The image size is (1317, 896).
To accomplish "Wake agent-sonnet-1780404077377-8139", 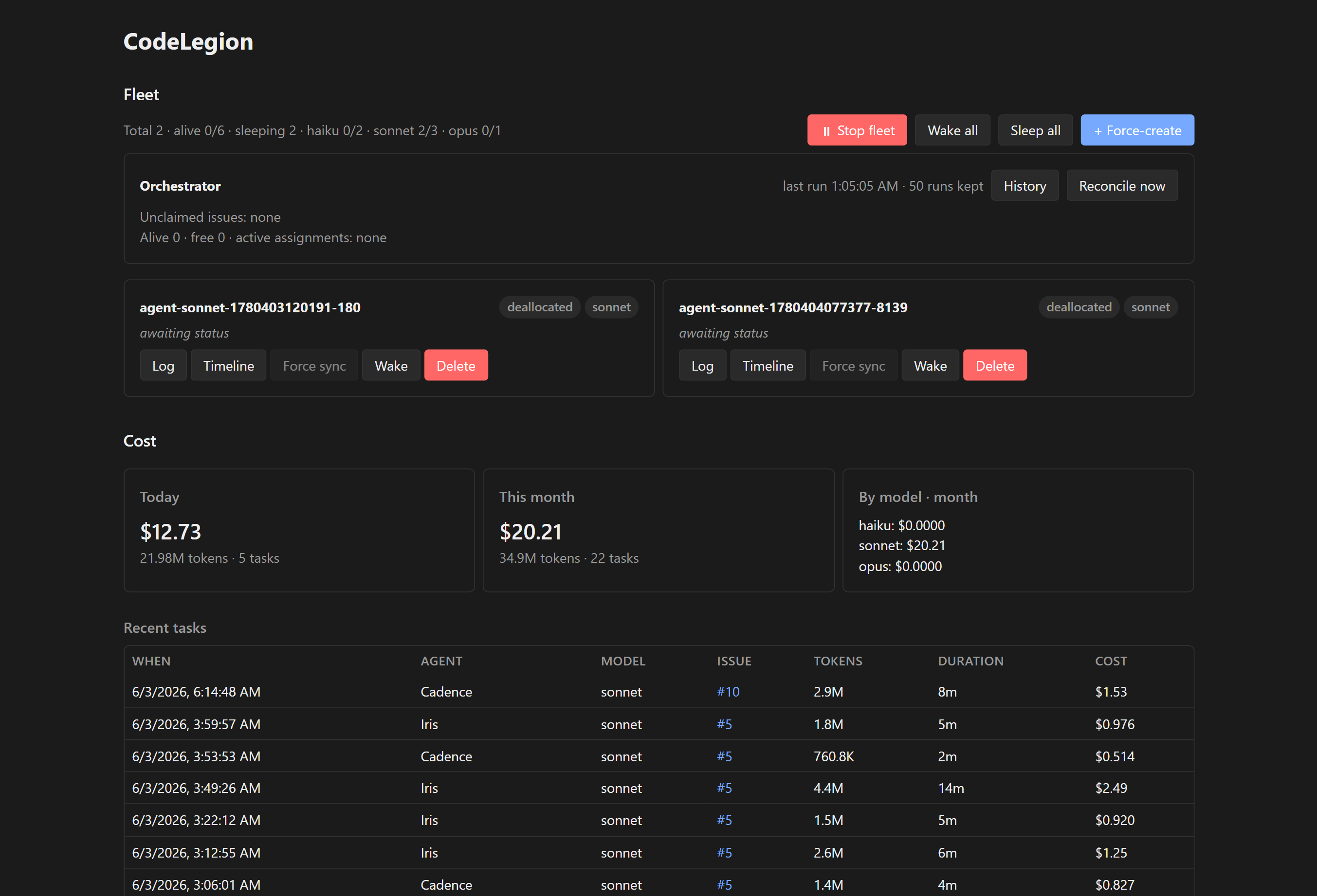I will (930, 365).
